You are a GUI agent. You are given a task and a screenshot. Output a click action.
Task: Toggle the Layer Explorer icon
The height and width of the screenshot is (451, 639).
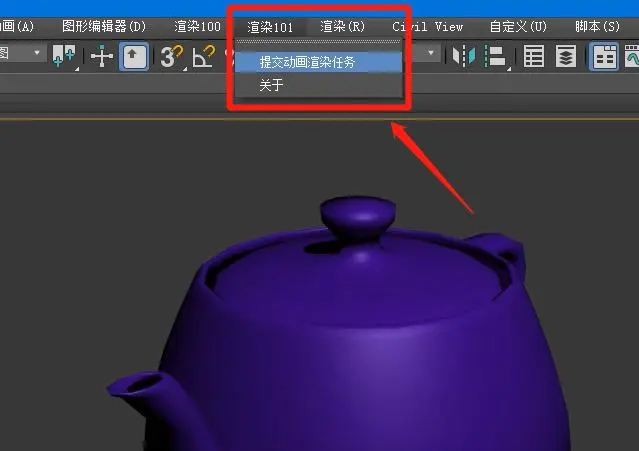(566, 56)
